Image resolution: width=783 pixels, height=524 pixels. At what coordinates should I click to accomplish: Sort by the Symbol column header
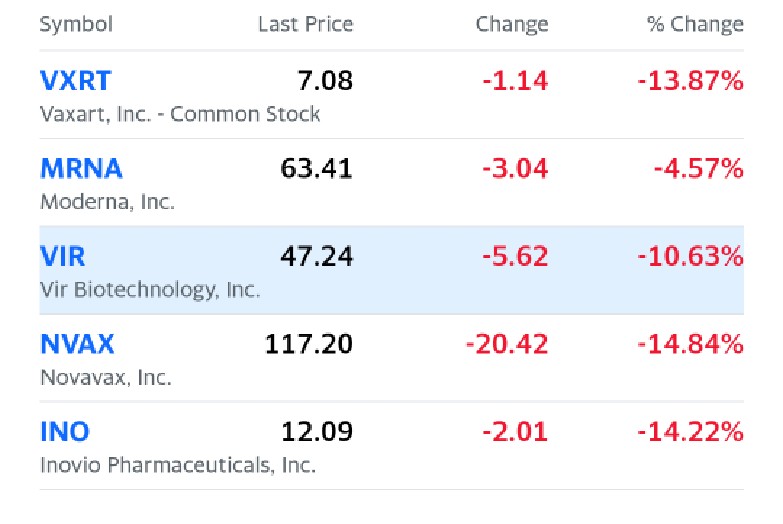(x=76, y=24)
